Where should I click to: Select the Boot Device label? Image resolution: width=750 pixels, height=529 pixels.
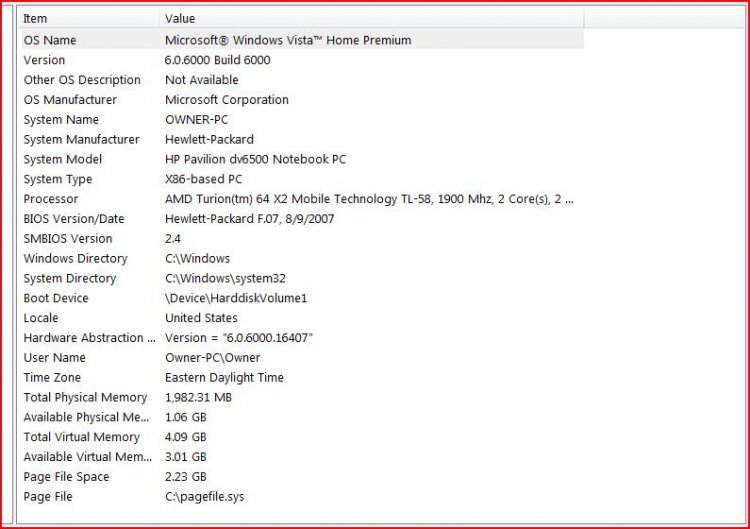tap(56, 298)
